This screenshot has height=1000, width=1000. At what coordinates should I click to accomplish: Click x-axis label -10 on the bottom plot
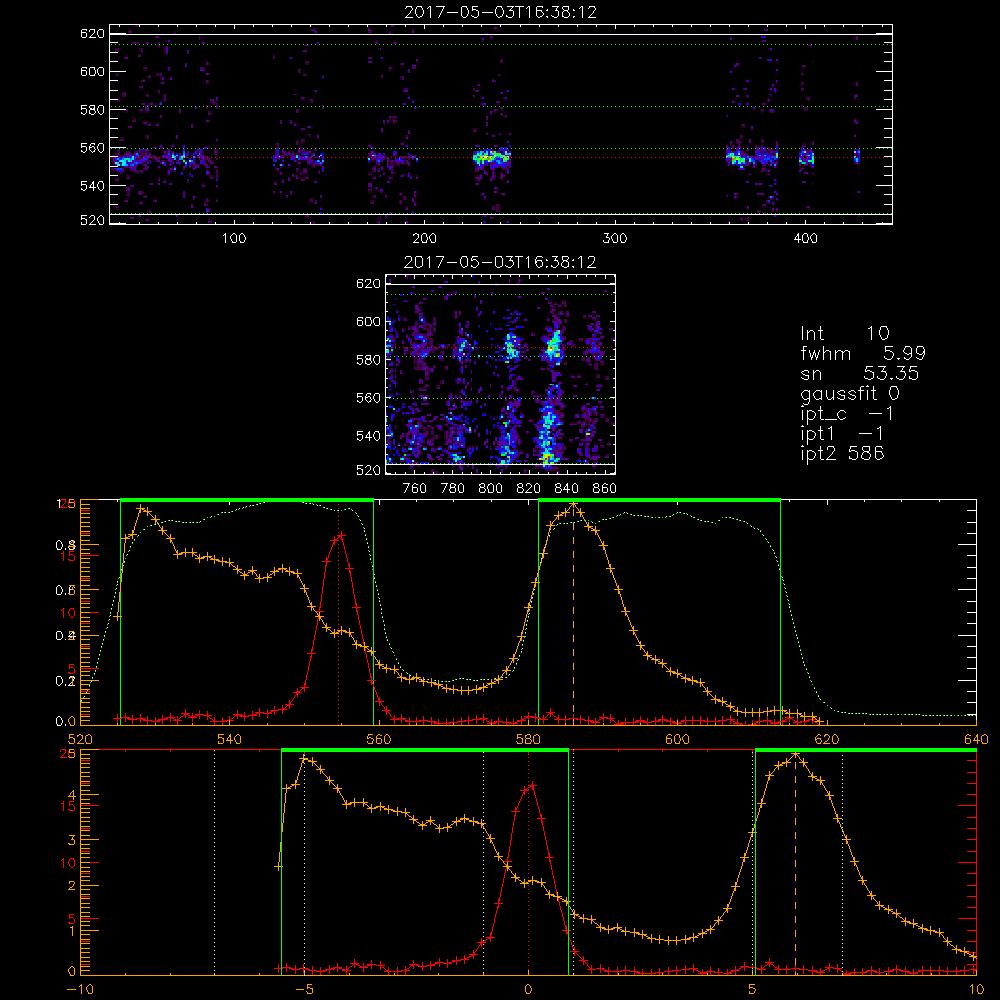pos(80,989)
